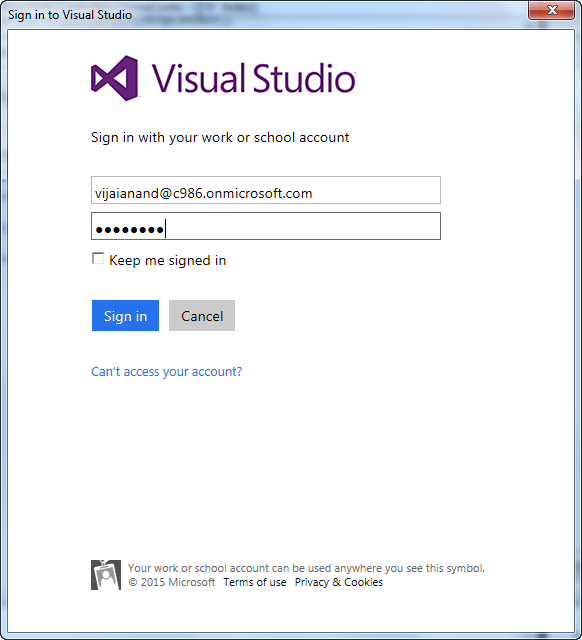Open the Privacy & Cookies link

pyautogui.click(x=339, y=582)
